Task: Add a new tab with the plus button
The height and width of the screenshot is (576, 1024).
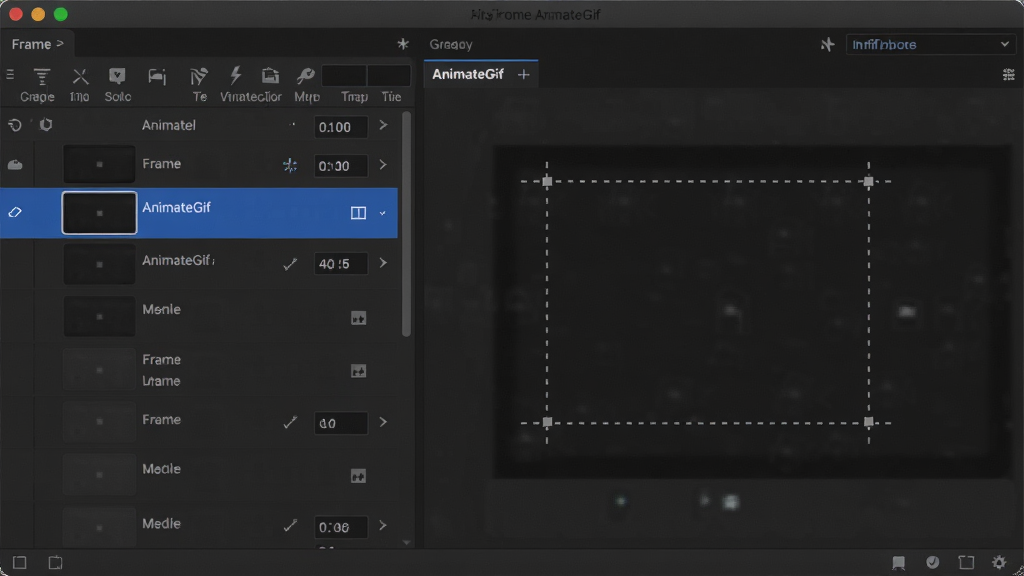Action: (523, 74)
